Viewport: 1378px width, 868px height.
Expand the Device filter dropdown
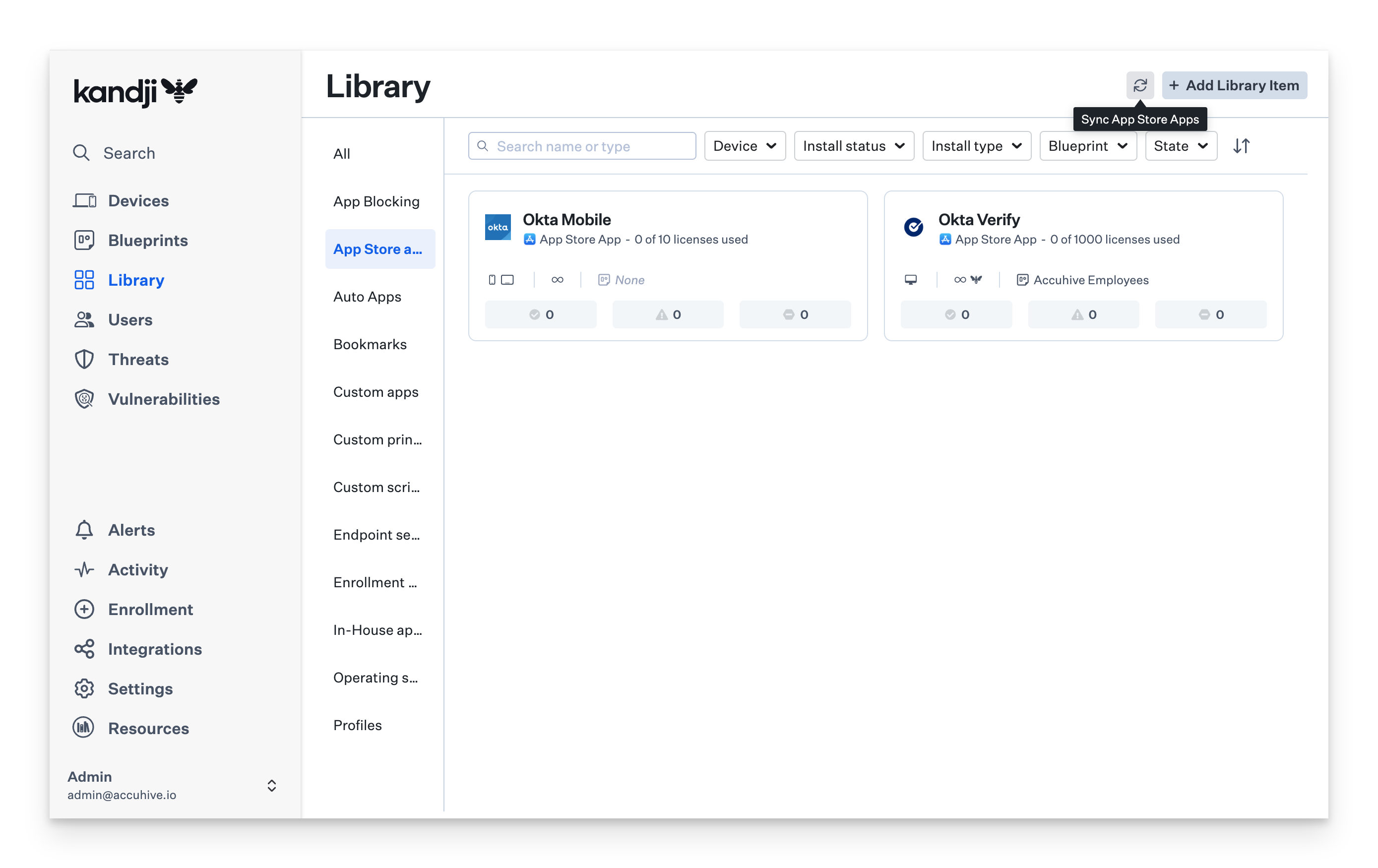coord(745,146)
